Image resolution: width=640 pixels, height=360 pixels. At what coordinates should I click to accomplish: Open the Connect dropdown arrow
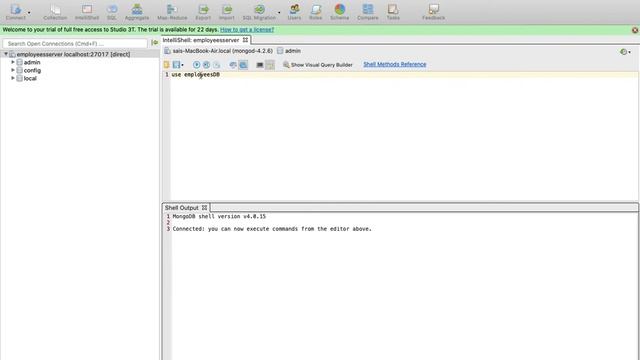(x=29, y=13)
